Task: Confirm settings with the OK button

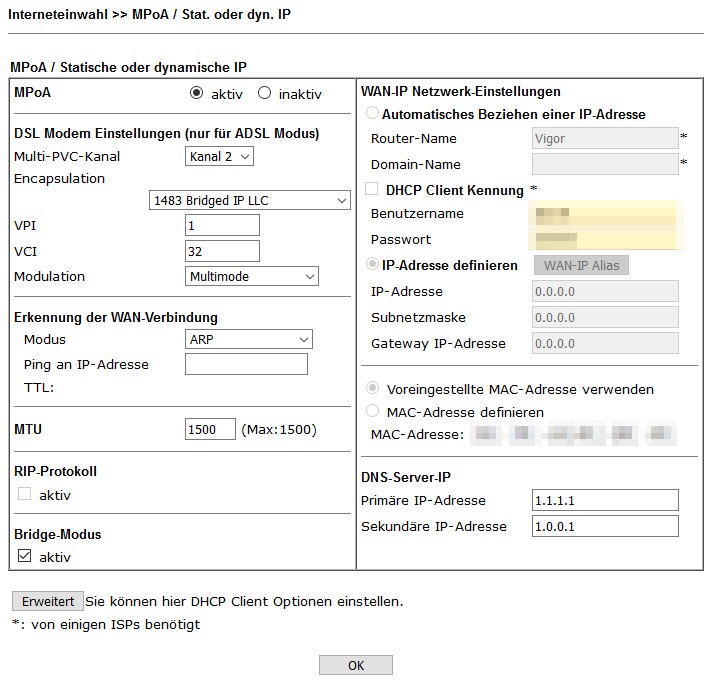Action: 356,666
